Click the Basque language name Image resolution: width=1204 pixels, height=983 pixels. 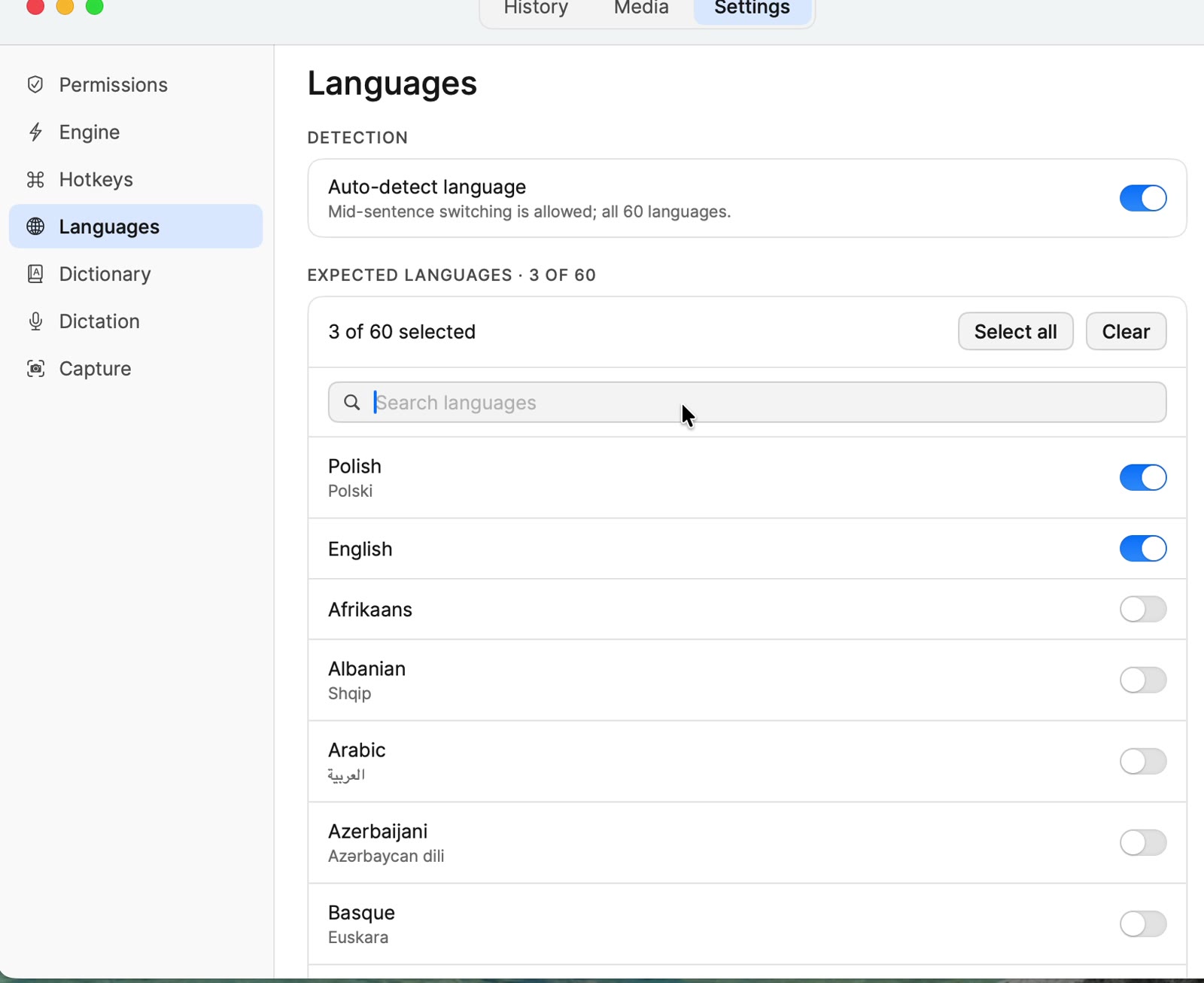coord(361,912)
